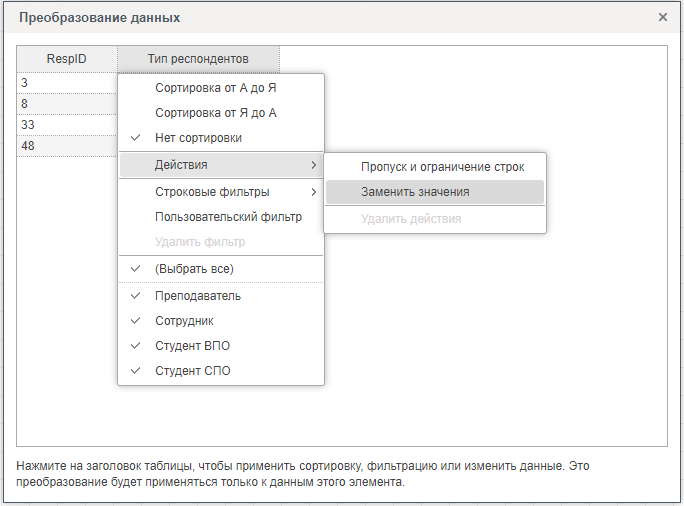
Task: Select Пропуск и ограничение строк
Action: 442,167
